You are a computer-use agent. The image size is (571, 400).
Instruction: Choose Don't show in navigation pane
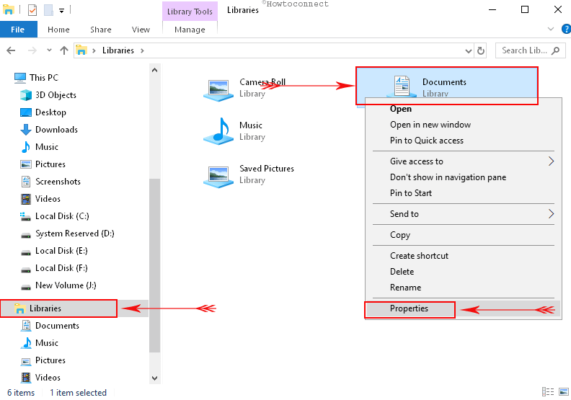coord(448,177)
